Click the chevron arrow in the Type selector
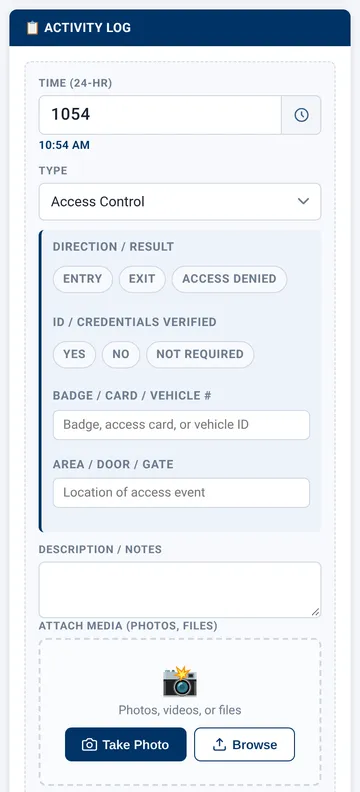This screenshot has height=792, width=360. (303, 201)
